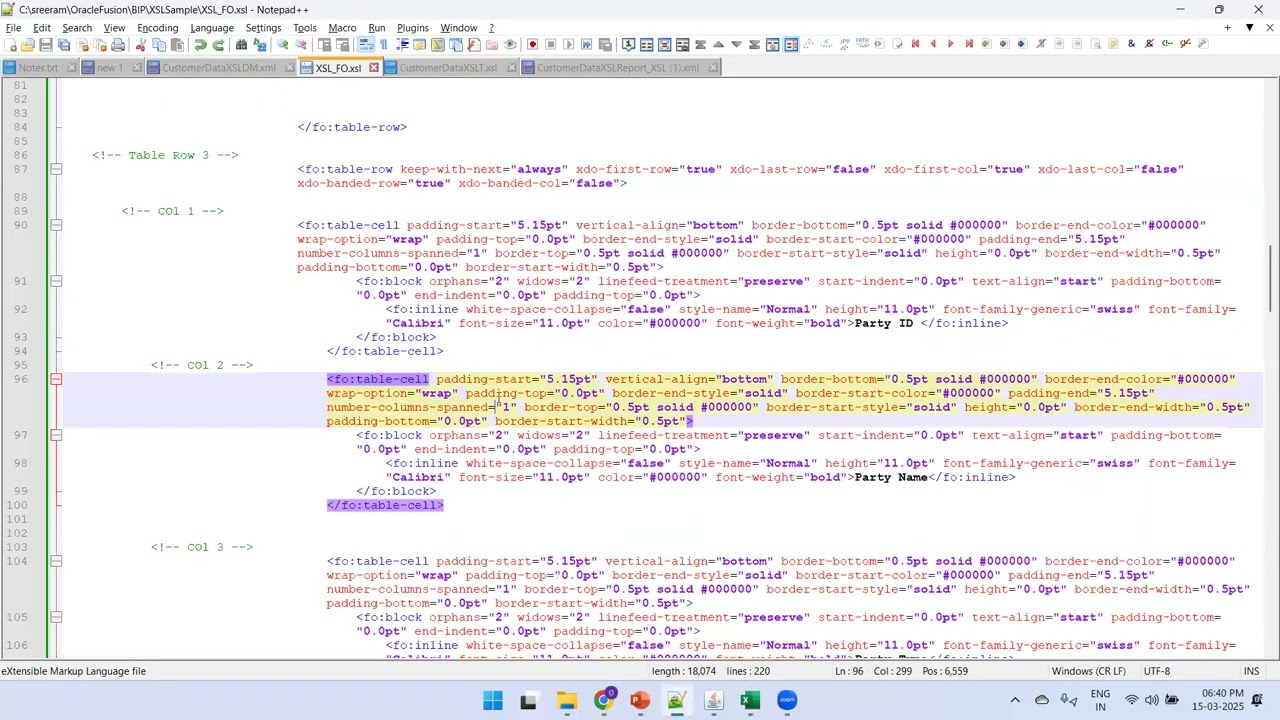Viewport: 1280px width, 720px height.
Task: Open the tab list dropdown arrow
Action: point(1249,27)
